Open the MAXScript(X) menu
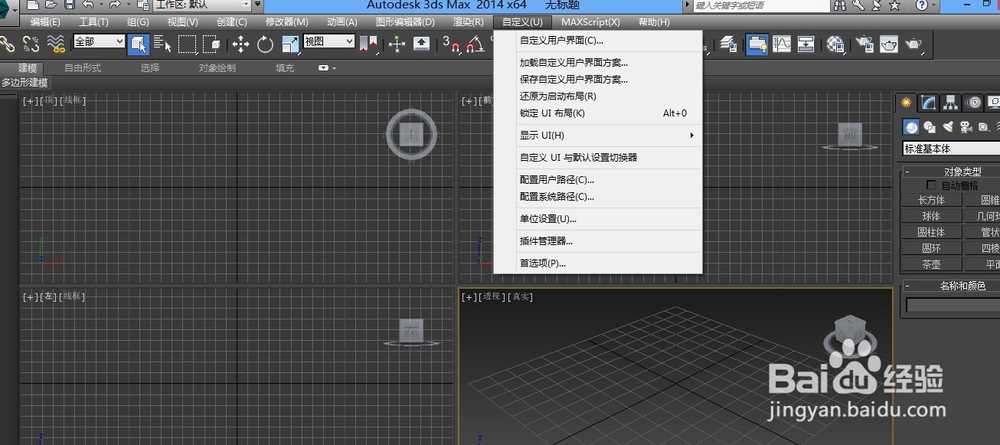The width and height of the screenshot is (1000, 445). (590, 22)
